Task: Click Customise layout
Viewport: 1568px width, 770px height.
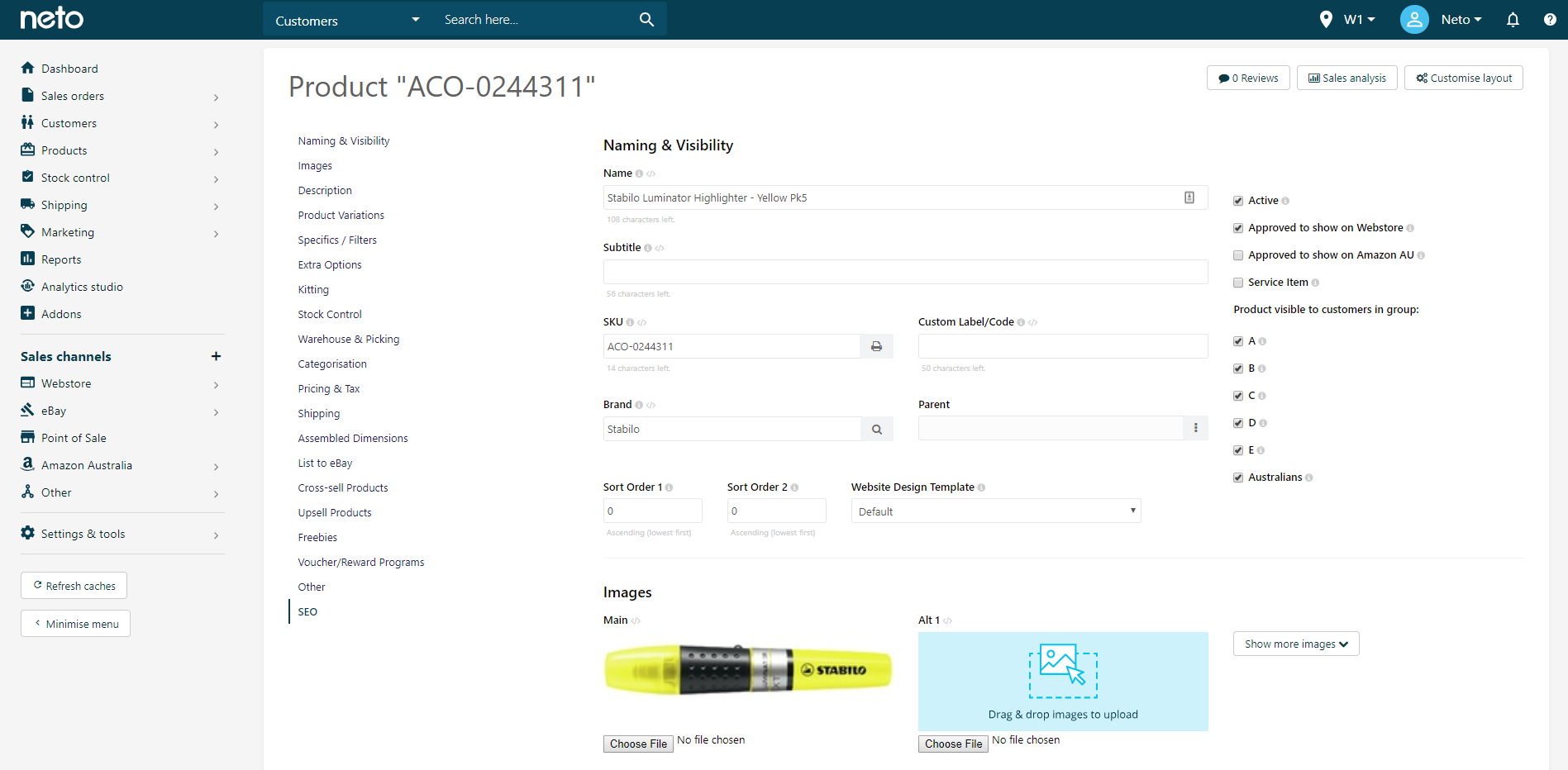Action: click(x=1464, y=78)
